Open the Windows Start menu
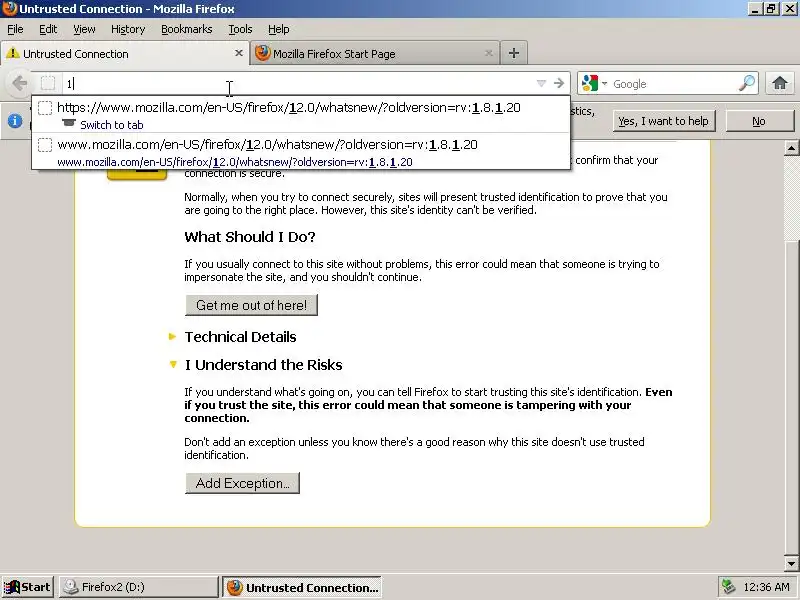Viewport: 800px width, 600px height. click(x=28, y=587)
